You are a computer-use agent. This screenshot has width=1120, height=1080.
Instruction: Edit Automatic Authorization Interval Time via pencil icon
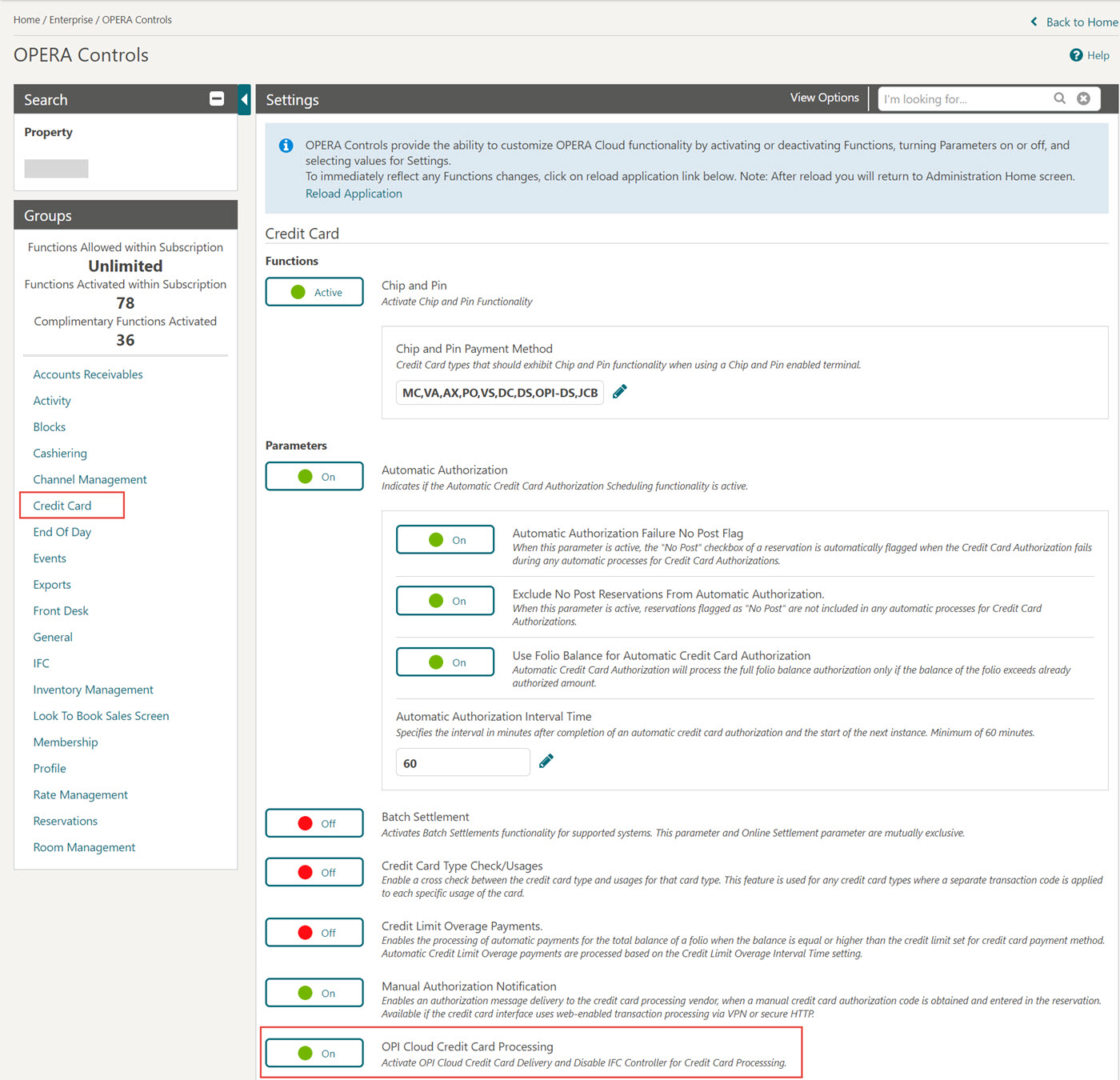(546, 761)
